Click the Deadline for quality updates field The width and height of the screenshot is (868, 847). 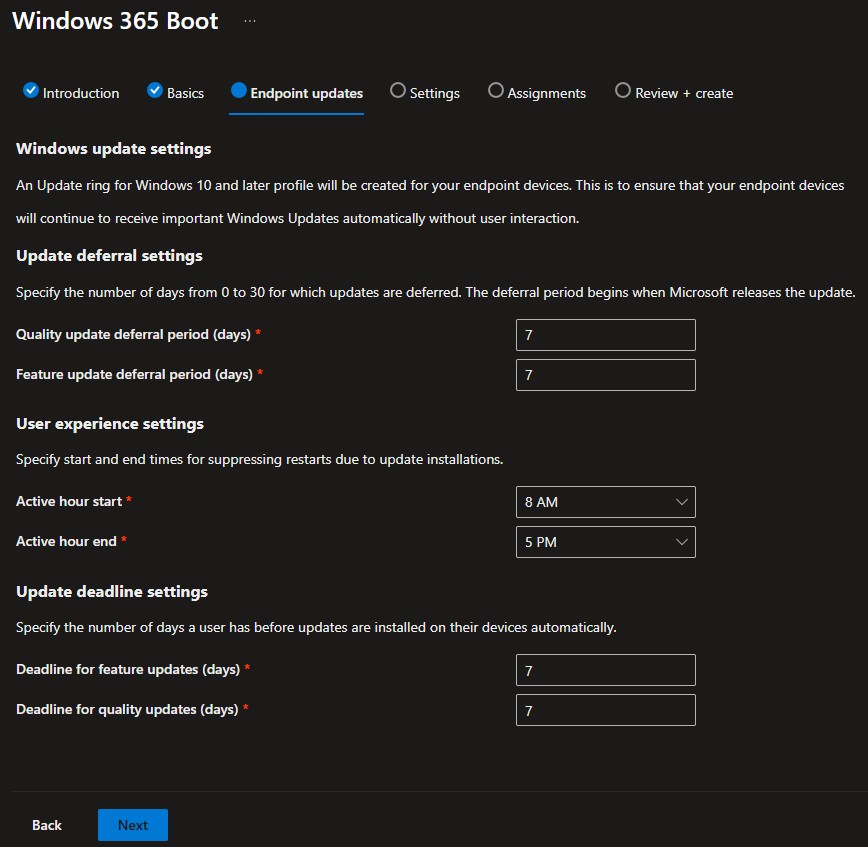[x=605, y=710]
